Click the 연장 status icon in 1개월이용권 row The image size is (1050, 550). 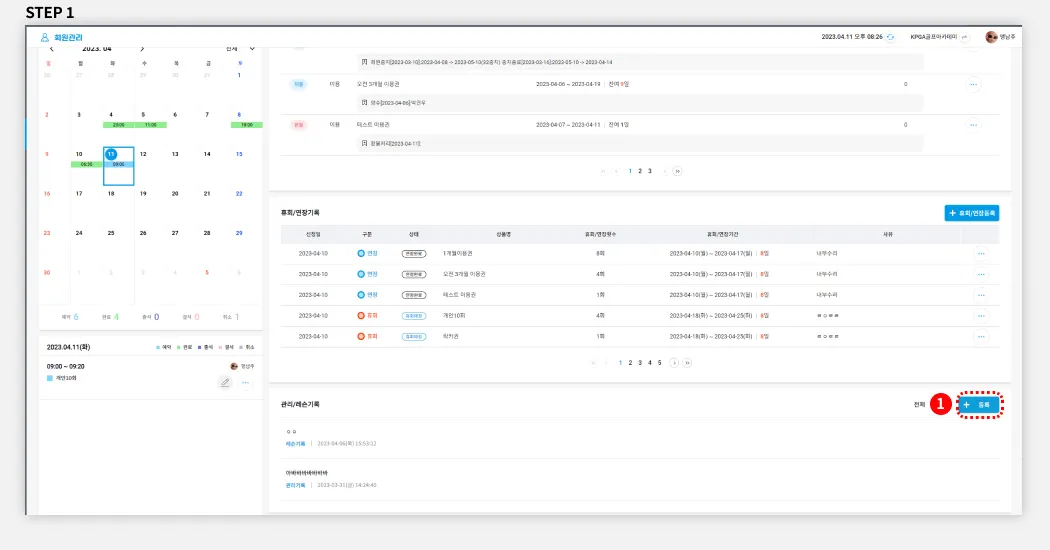pyautogui.click(x=361, y=254)
